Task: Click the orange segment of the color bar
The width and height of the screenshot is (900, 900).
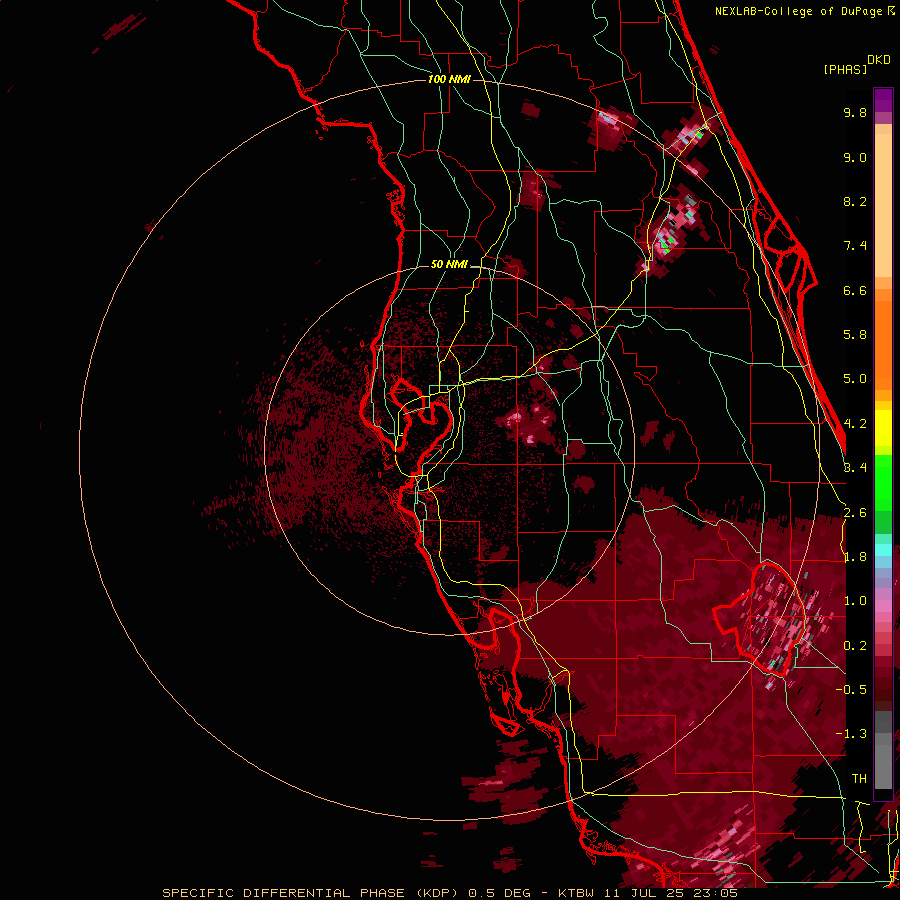Action: click(883, 344)
